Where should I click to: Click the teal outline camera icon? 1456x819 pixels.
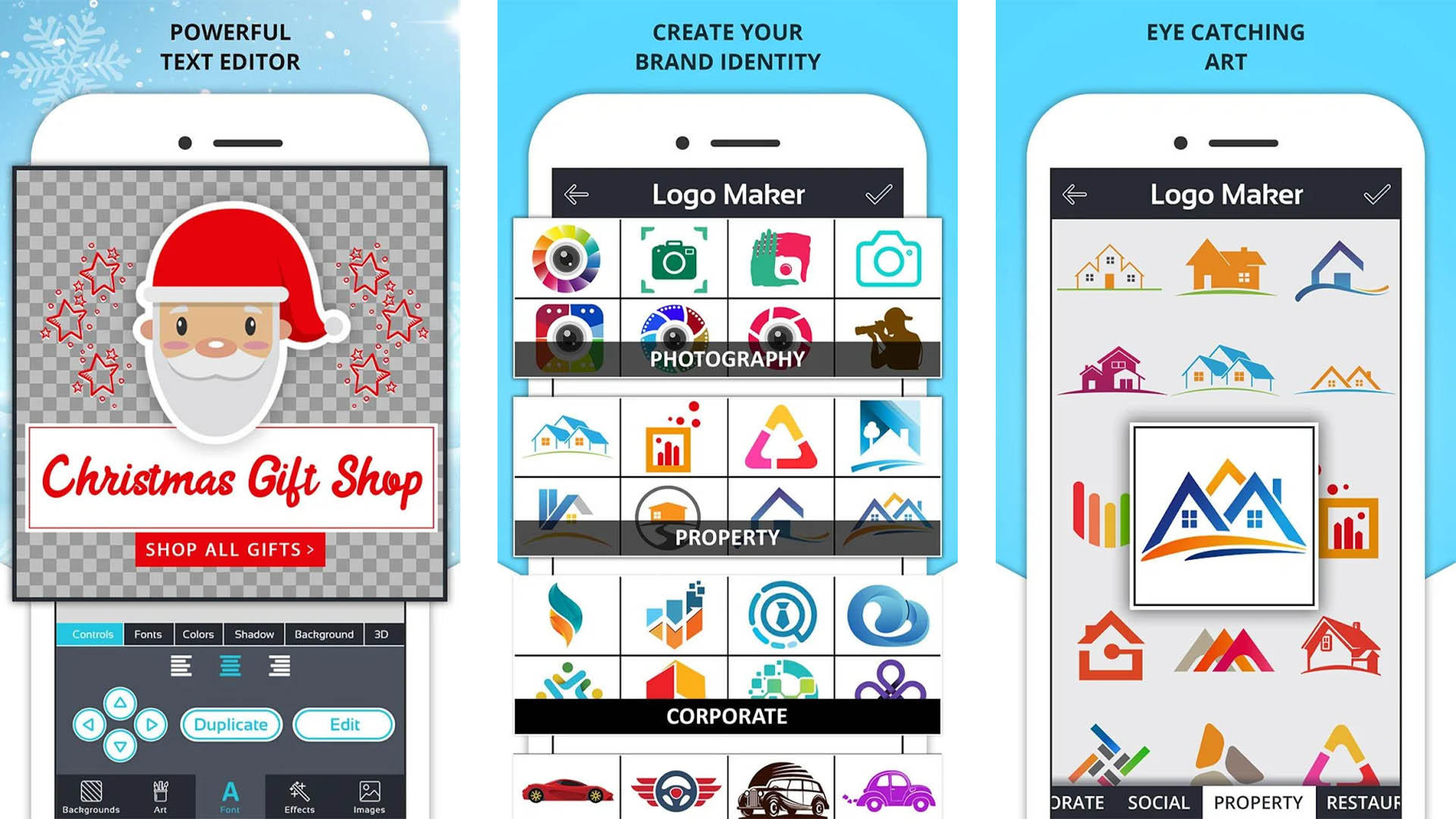pos(886,259)
